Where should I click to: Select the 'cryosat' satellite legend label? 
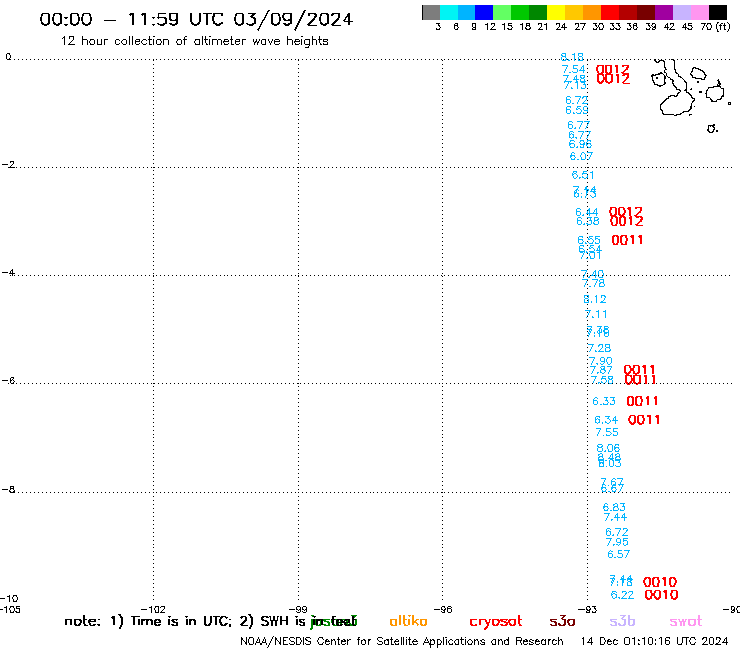[x=496, y=622]
